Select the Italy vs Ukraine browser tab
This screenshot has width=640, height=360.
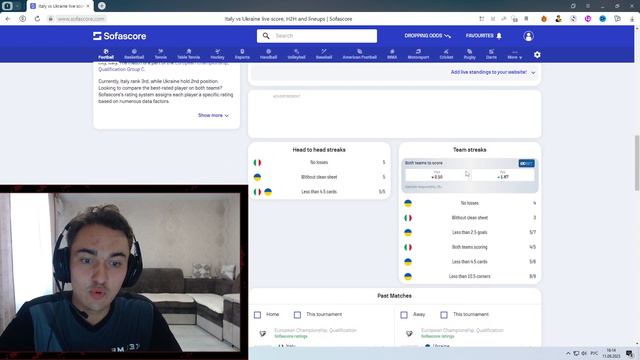pyautogui.click(x=60, y=6)
